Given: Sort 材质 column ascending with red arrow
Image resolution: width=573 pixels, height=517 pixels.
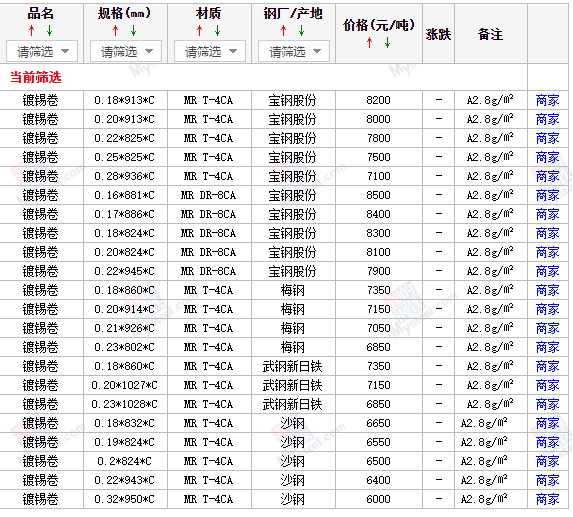Looking at the screenshot, I should pyautogui.click(x=200, y=31).
